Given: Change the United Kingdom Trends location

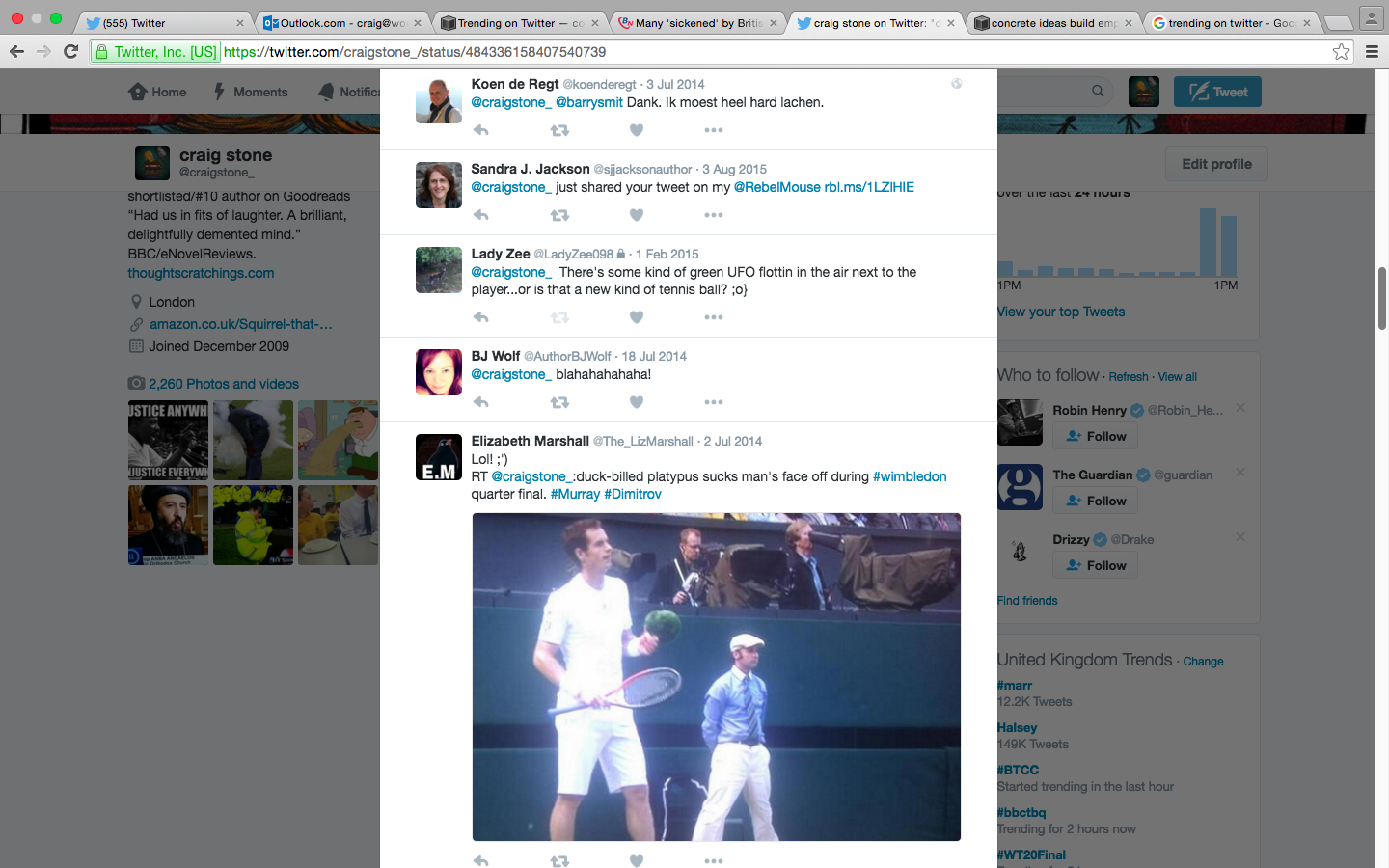Looking at the screenshot, I should coord(1203,662).
